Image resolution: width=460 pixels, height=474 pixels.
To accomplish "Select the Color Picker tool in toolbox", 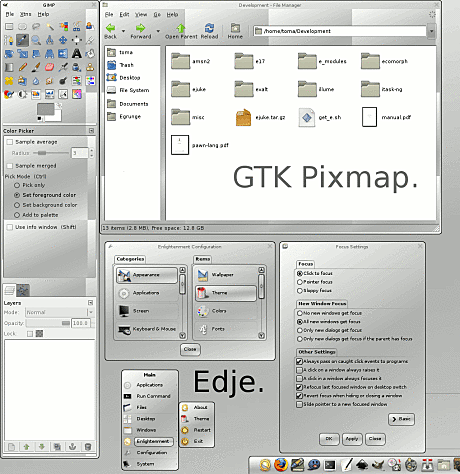I will pos(22,40).
